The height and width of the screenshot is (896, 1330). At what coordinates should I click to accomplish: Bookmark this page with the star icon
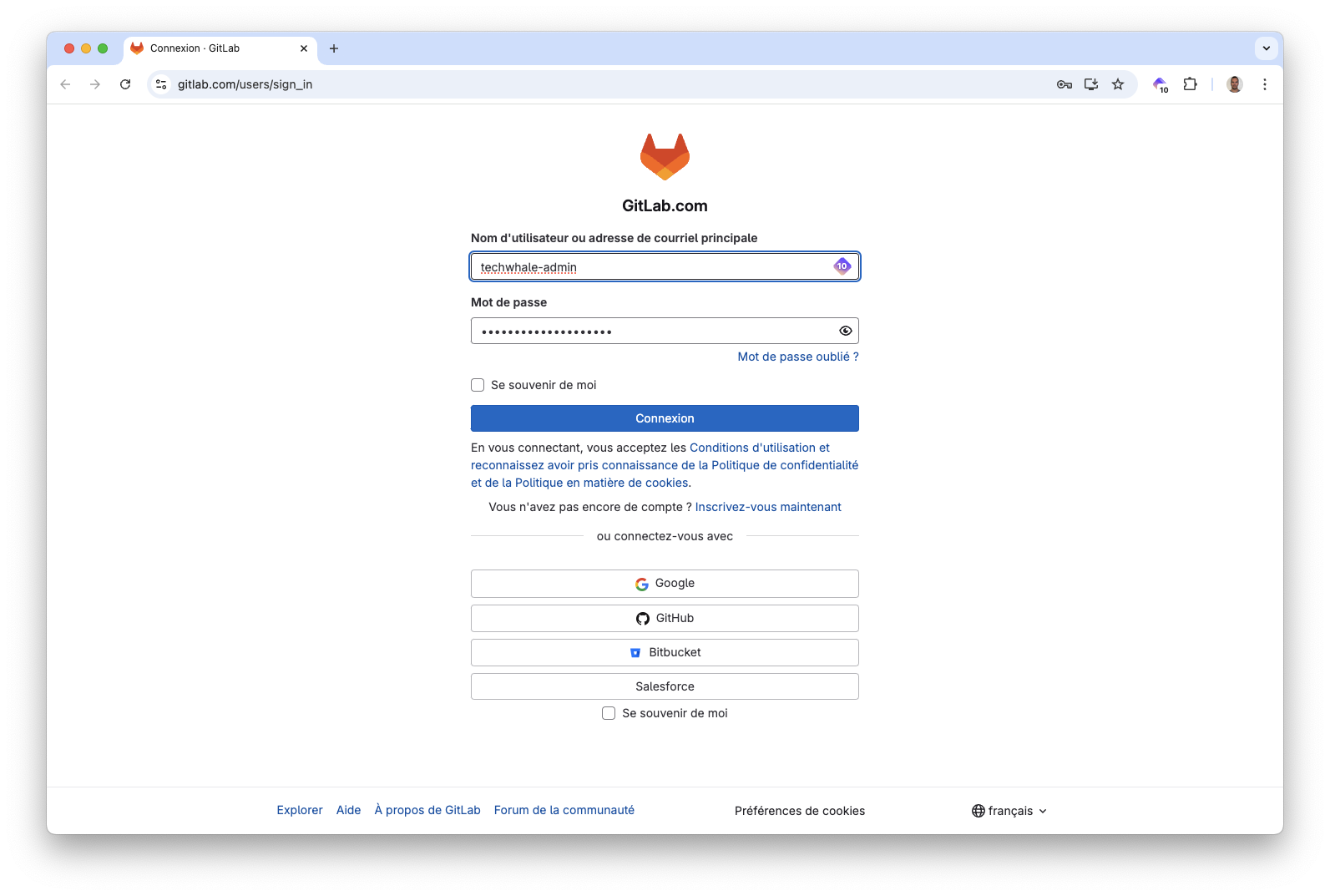(x=1118, y=84)
